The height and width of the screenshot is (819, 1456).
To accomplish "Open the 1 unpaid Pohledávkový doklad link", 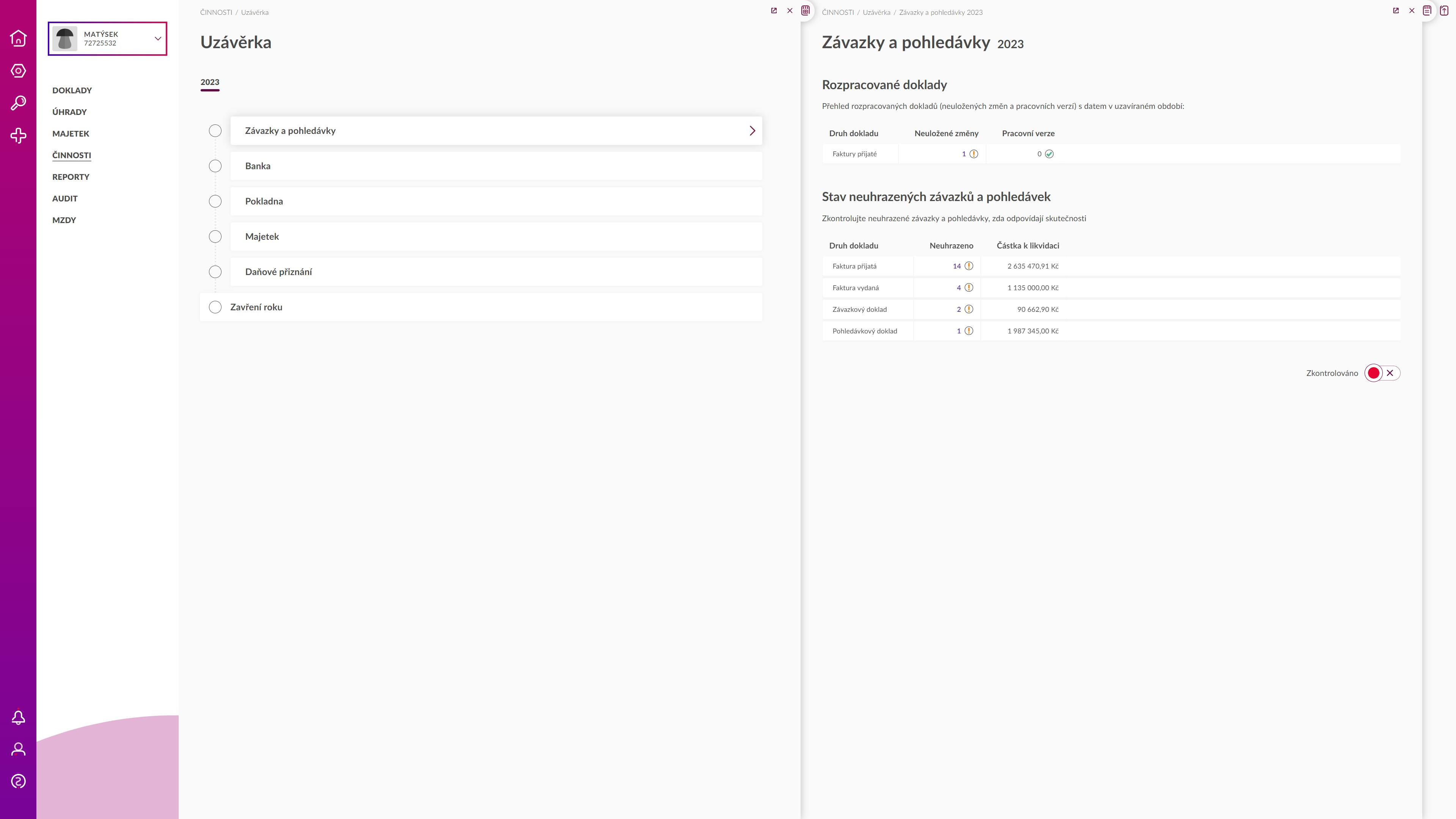I will click(959, 331).
